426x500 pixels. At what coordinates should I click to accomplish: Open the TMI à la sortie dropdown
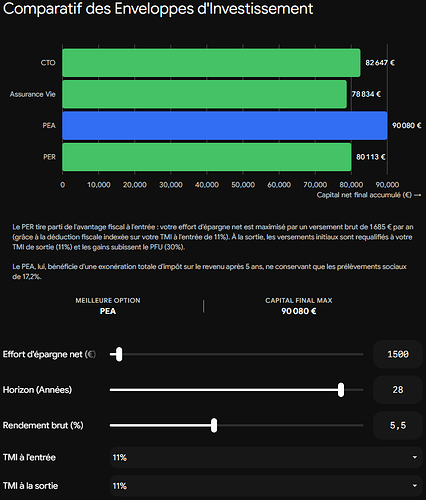click(x=266, y=486)
